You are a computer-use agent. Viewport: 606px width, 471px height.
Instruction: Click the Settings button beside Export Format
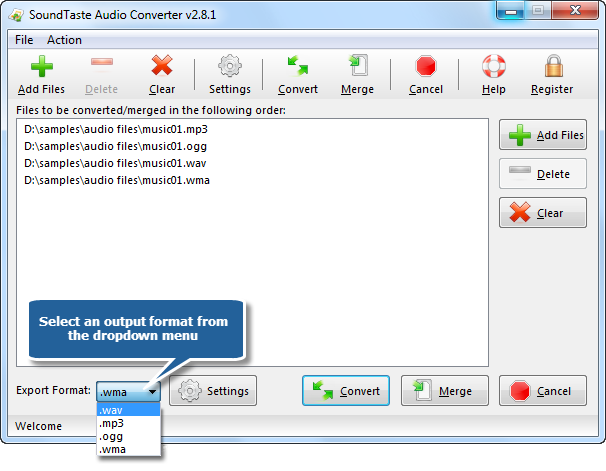(213, 391)
